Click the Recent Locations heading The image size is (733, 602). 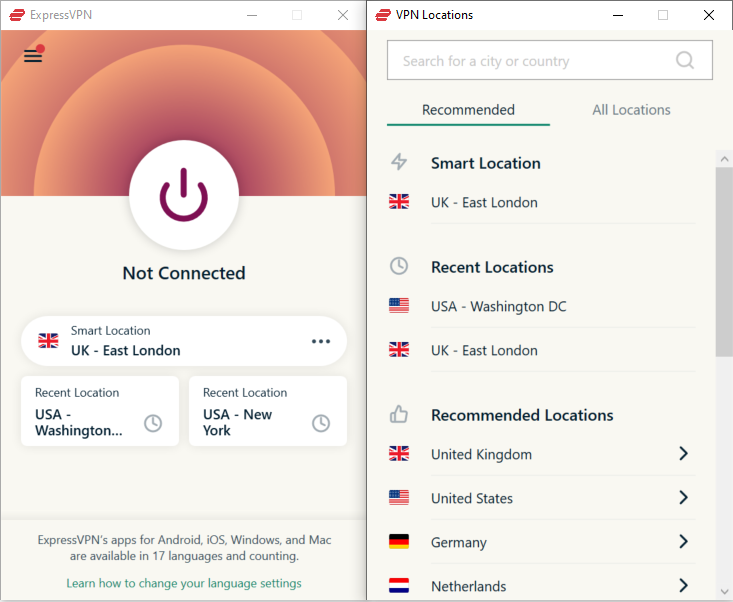492,267
